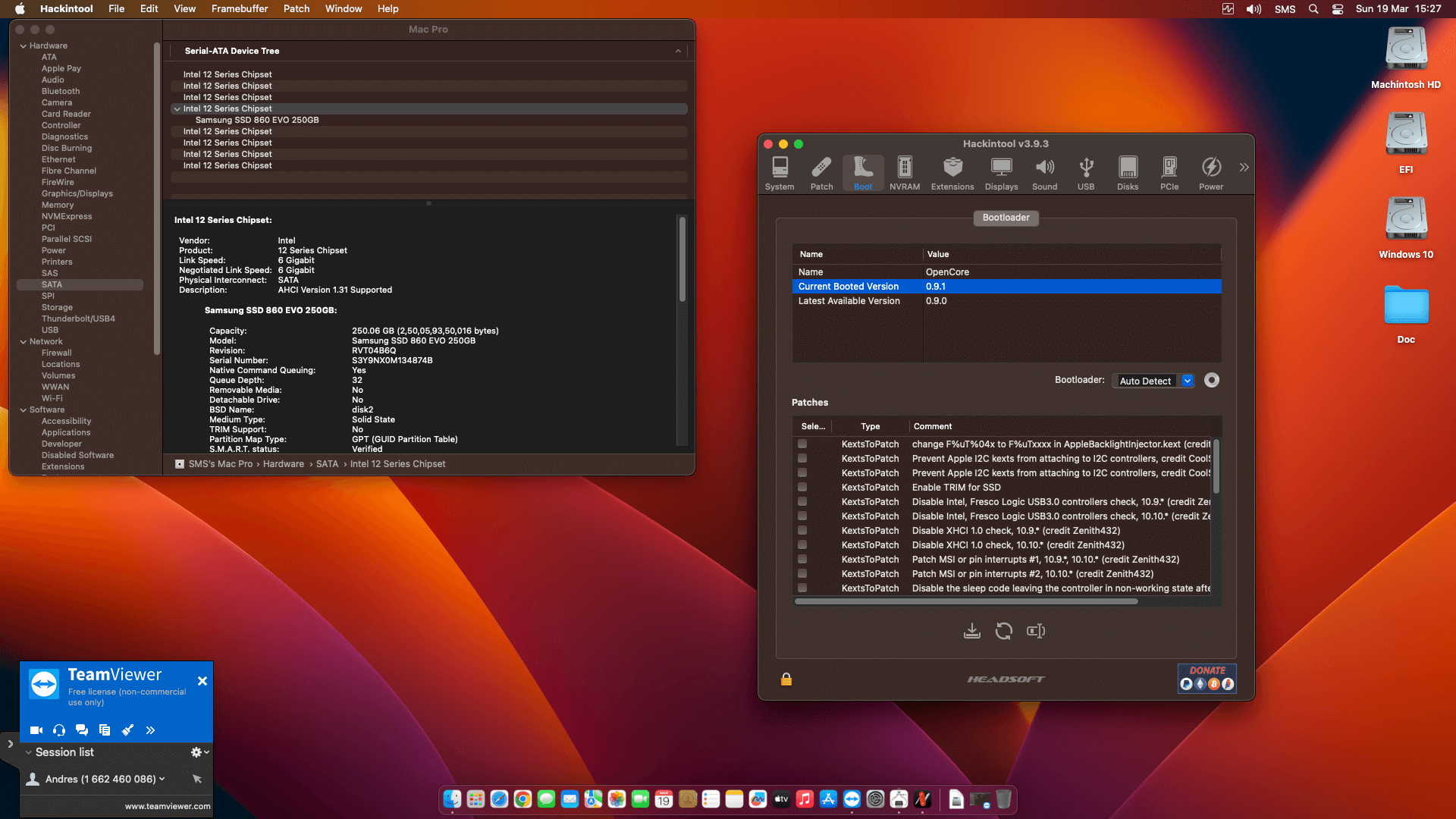Open the Bootloader Auto Detect dropdown

1153,381
